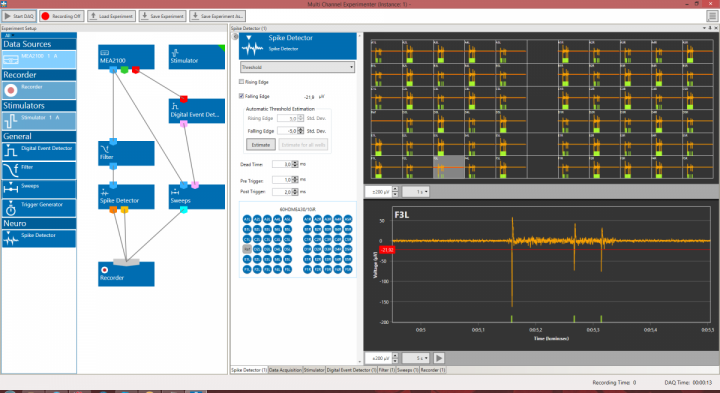Click MEA2100 node on the canvas
This screenshot has height=393, width=720.
tap(126, 57)
